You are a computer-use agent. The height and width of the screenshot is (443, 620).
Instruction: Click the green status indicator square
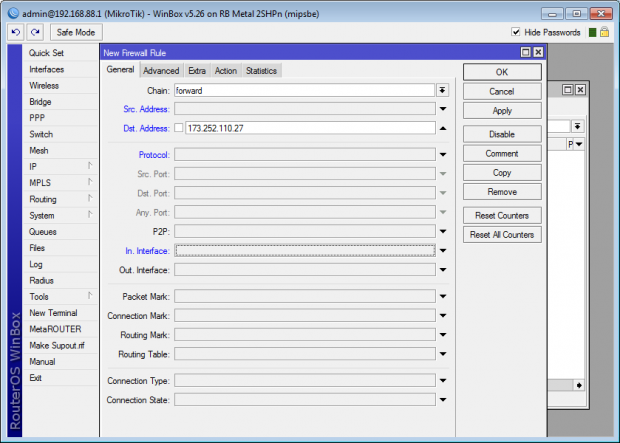tap(592, 32)
